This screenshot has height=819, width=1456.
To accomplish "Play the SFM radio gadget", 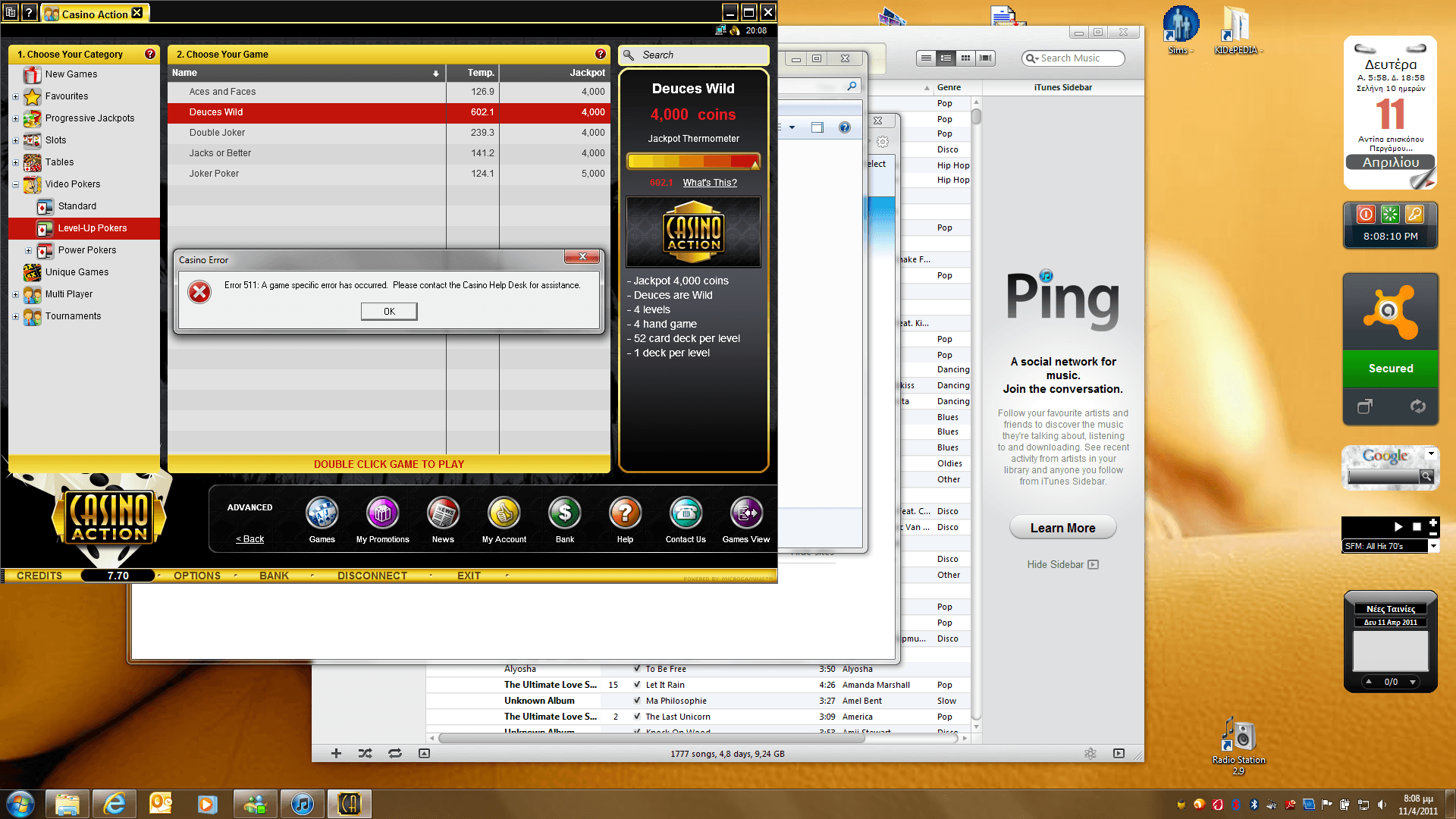I will 1398,526.
